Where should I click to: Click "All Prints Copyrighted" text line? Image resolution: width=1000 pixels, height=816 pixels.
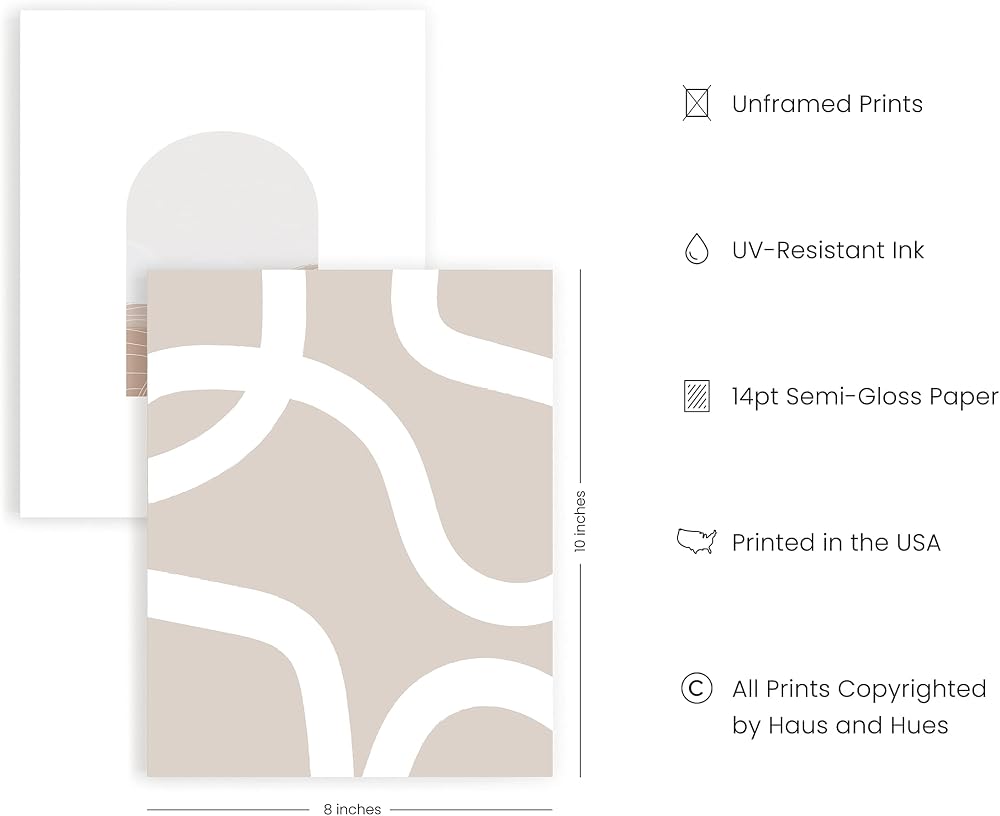click(859, 689)
